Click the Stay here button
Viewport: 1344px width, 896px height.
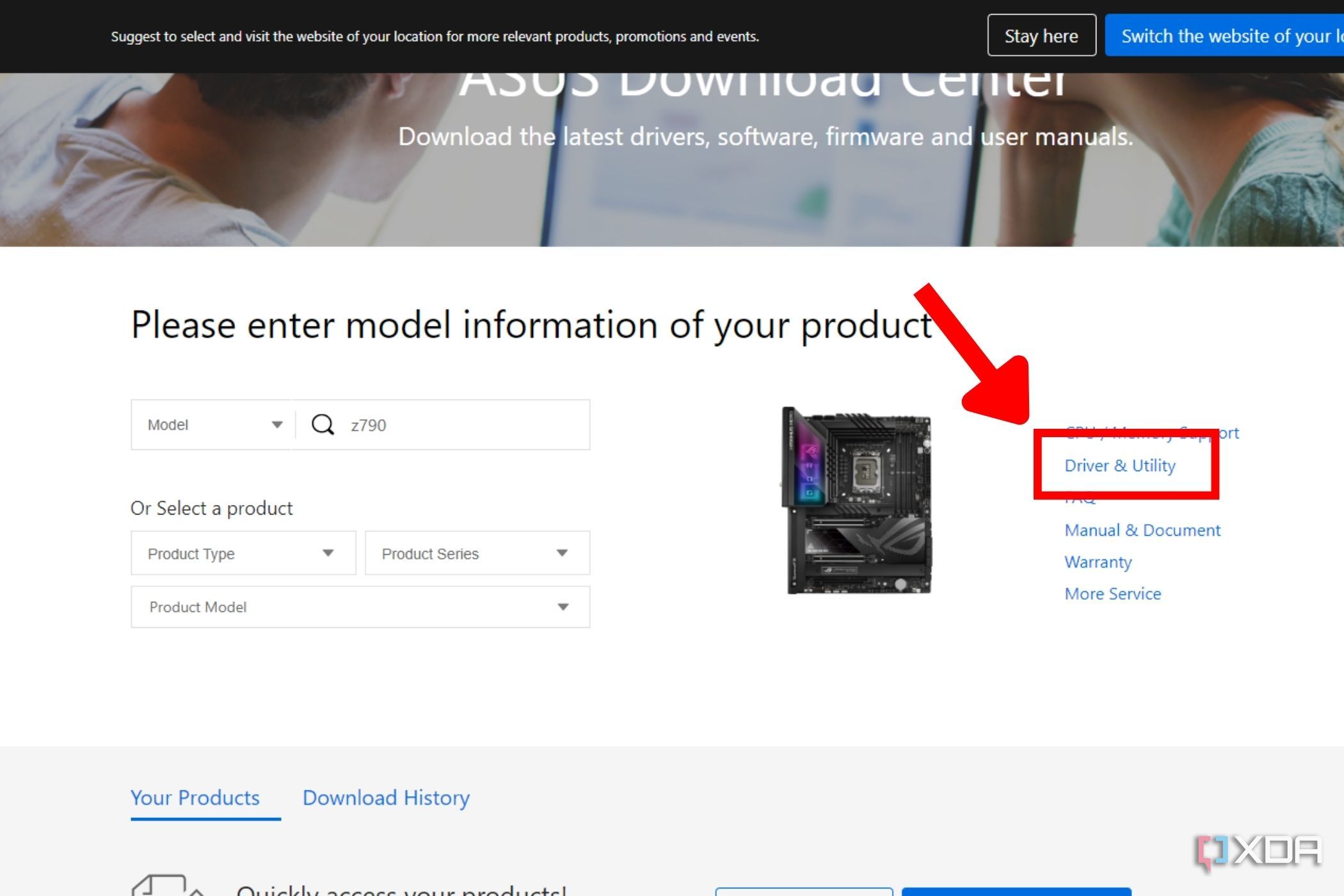click(x=1041, y=35)
